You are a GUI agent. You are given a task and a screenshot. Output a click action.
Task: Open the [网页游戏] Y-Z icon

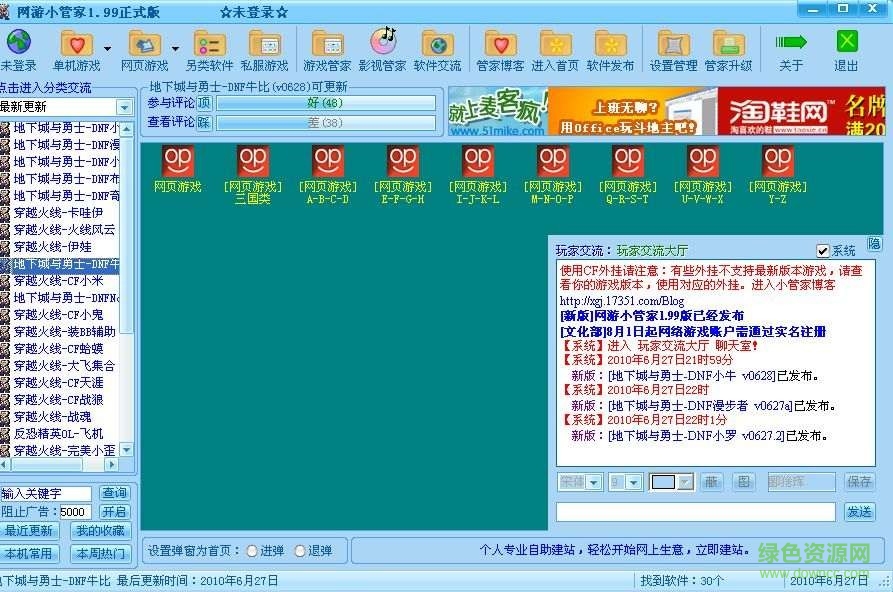(x=778, y=161)
